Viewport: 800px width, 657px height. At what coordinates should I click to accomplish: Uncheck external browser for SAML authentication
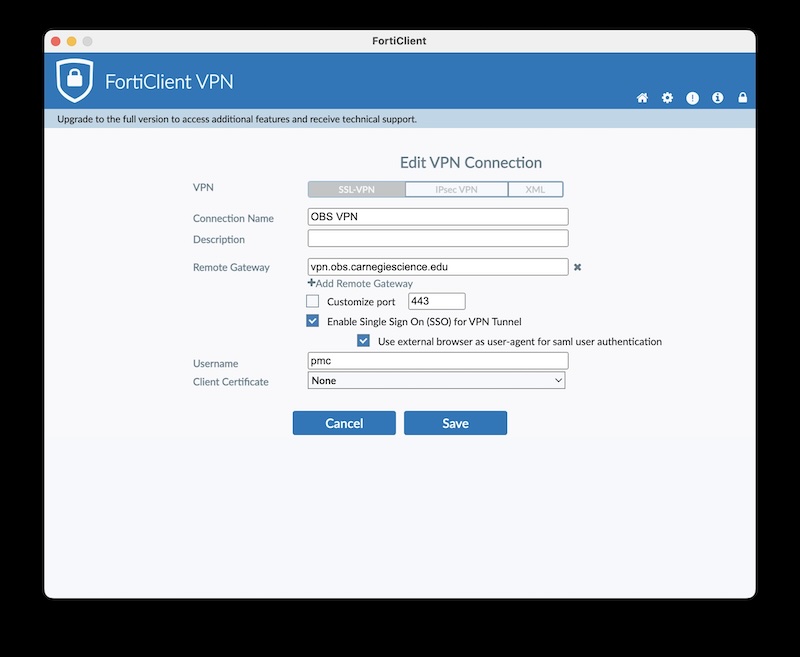(x=363, y=341)
